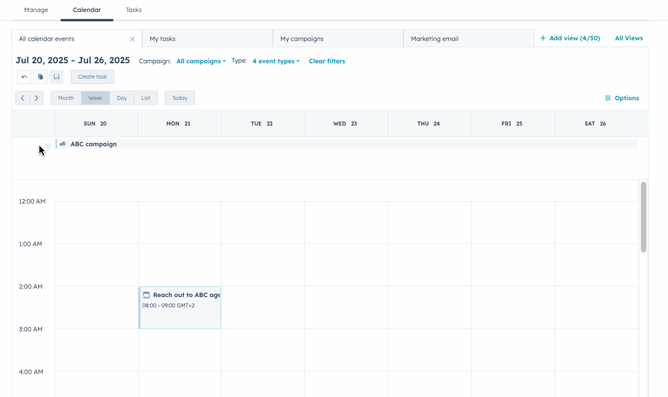Click the 4:00 AM time label
The image size is (668, 397).
tap(31, 371)
